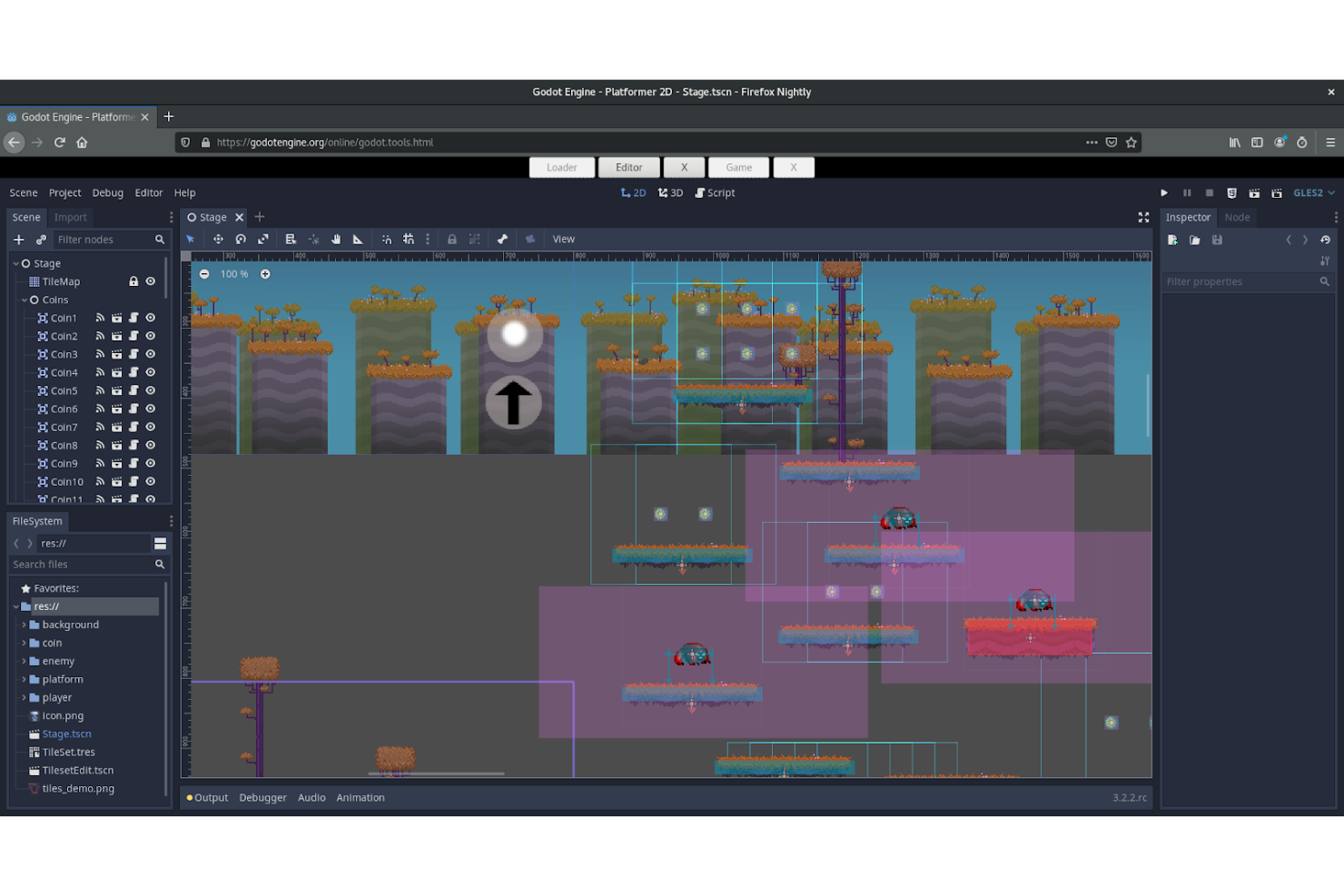Viewport: 1344px width, 896px height.
Task: Expand the smart snapping options dropdown
Action: coord(428,238)
